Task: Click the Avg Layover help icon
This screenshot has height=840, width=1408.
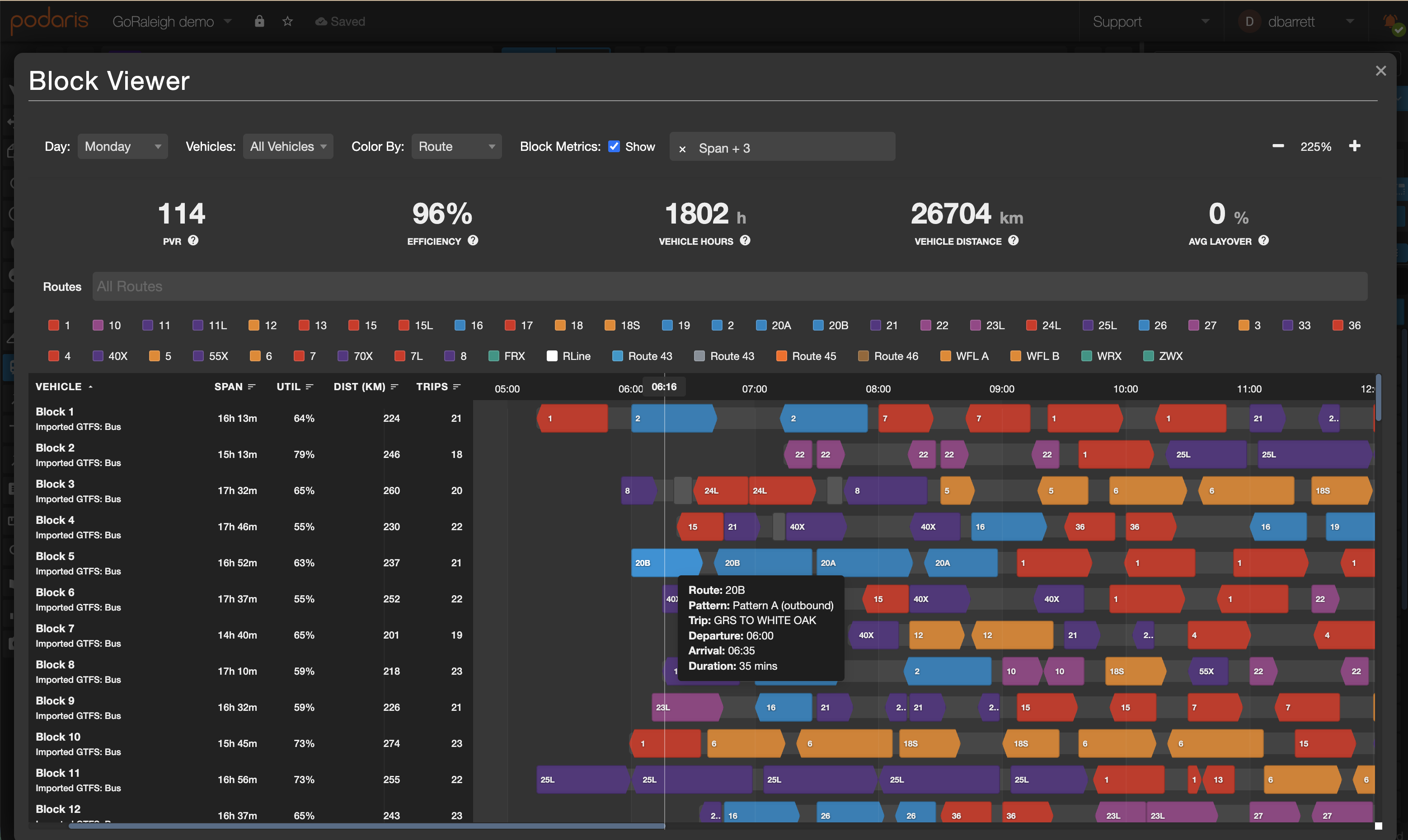Action: coord(1263,241)
